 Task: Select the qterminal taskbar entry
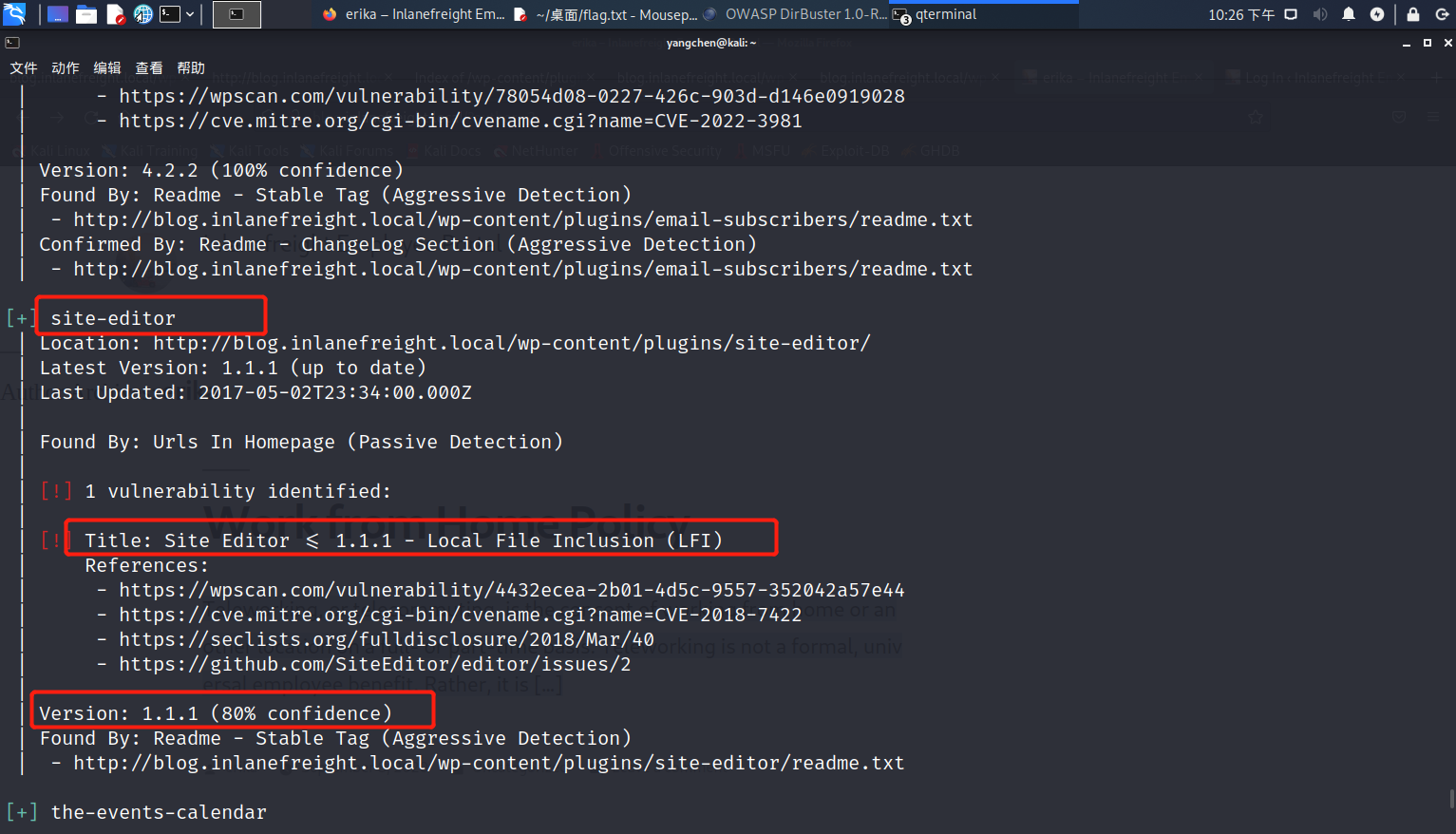[983, 14]
